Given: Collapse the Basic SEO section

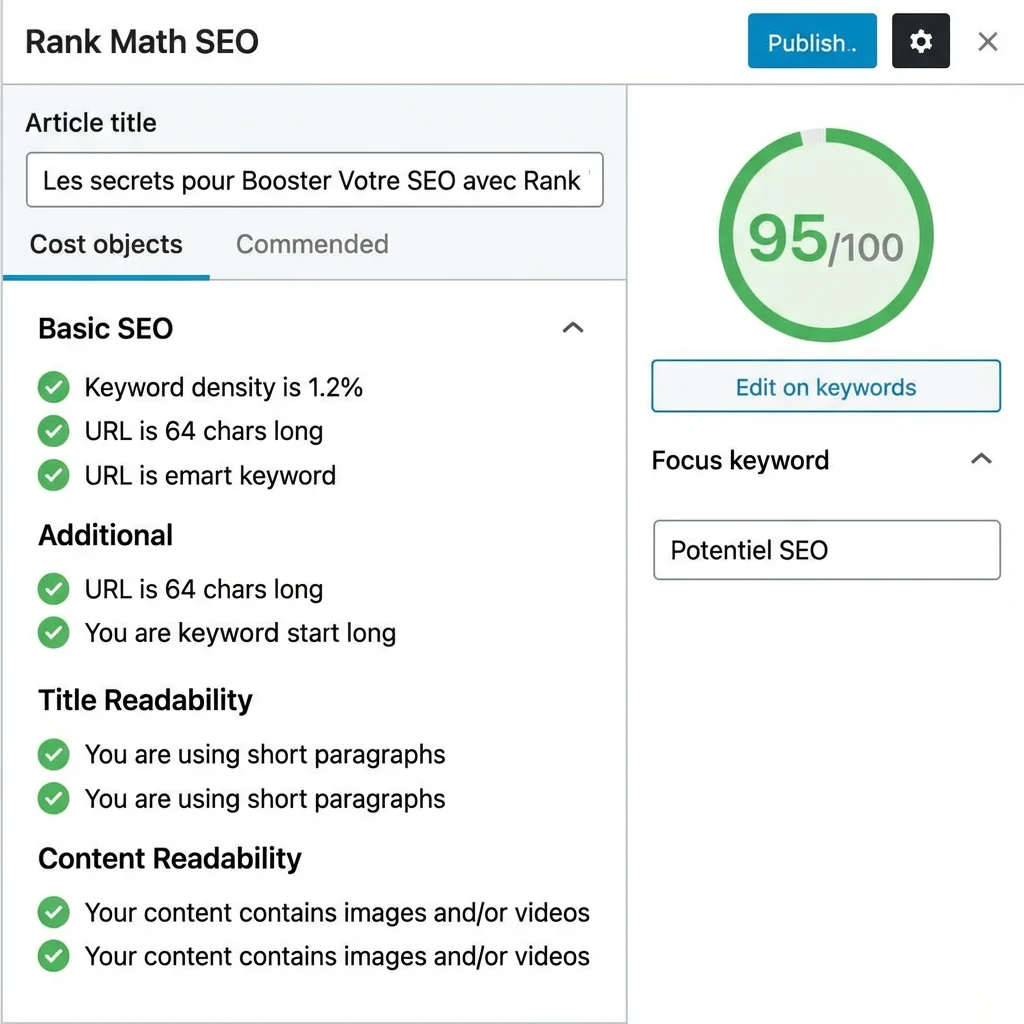Looking at the screenshot, I should pos(572,327).
